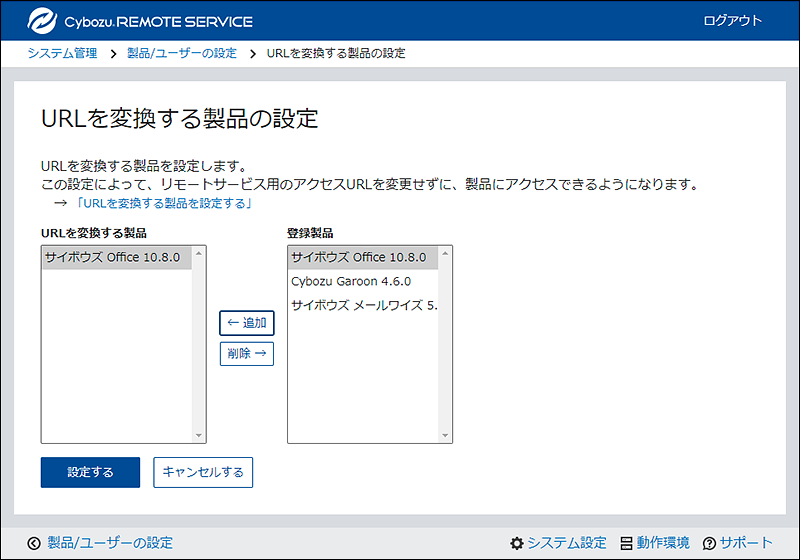Click current breadcrumb URLを変換する製品の設定
This screenshot has height=560, width=800.
click(336, 53)
